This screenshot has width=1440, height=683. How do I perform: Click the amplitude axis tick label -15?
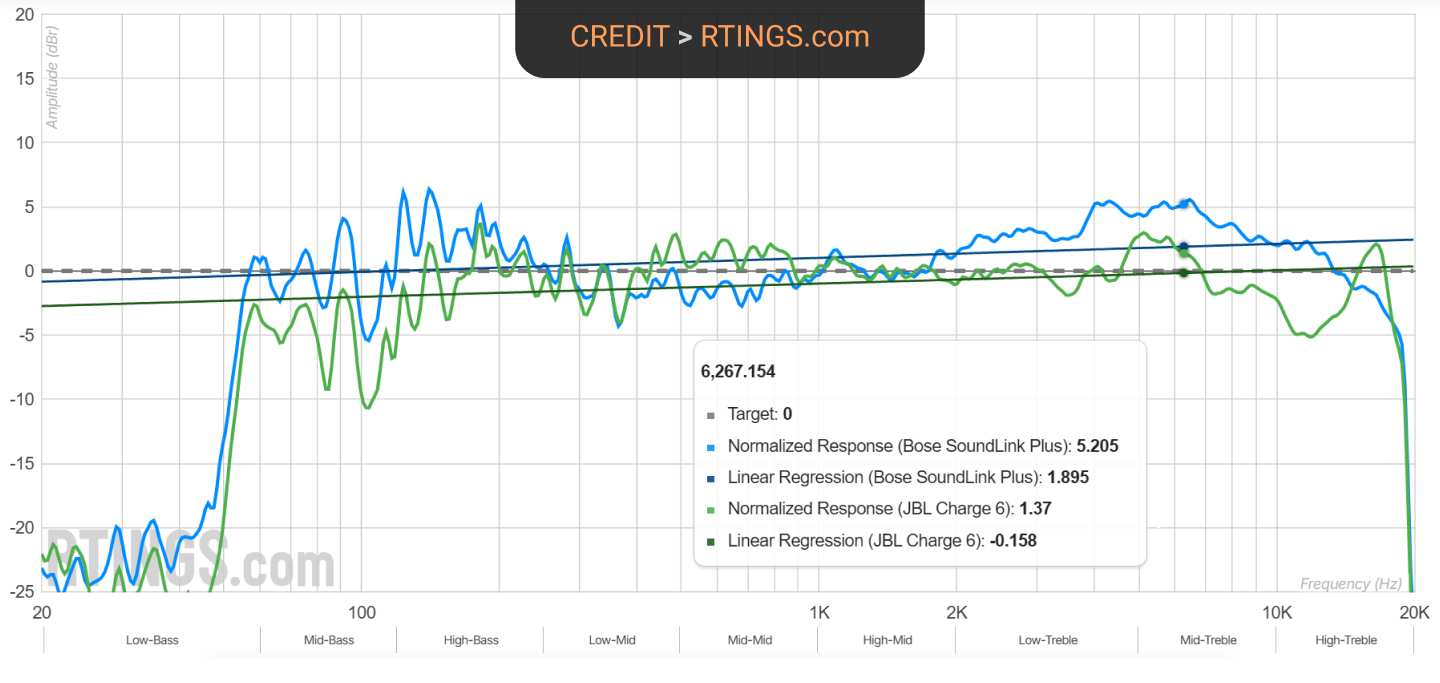tap(22, 464)
